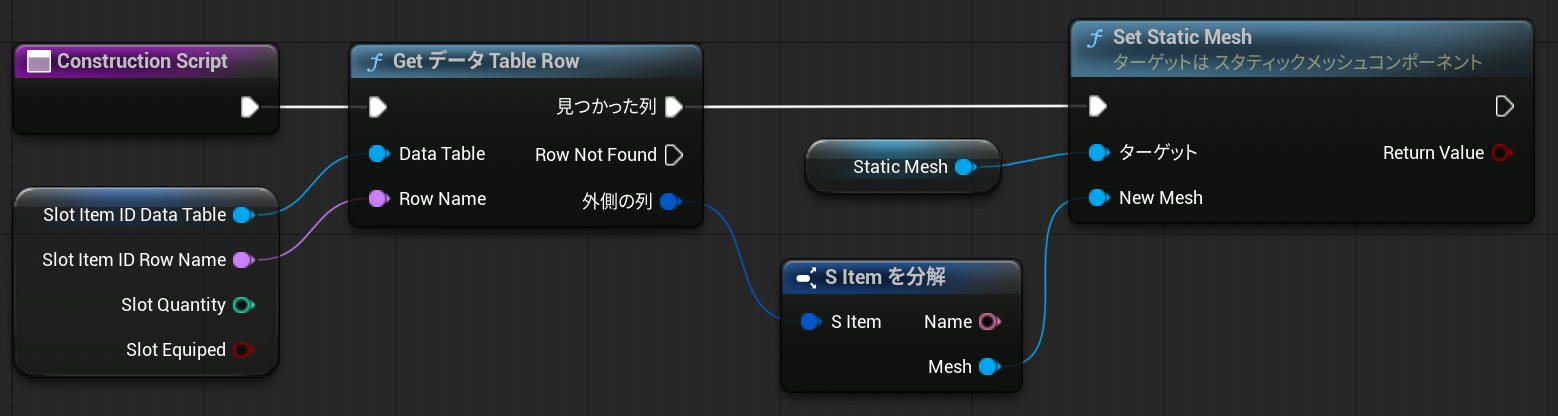Click the S Item struct input pin
The width and height of the screenshot is (1558, 416).
click(x=811, y=322)
